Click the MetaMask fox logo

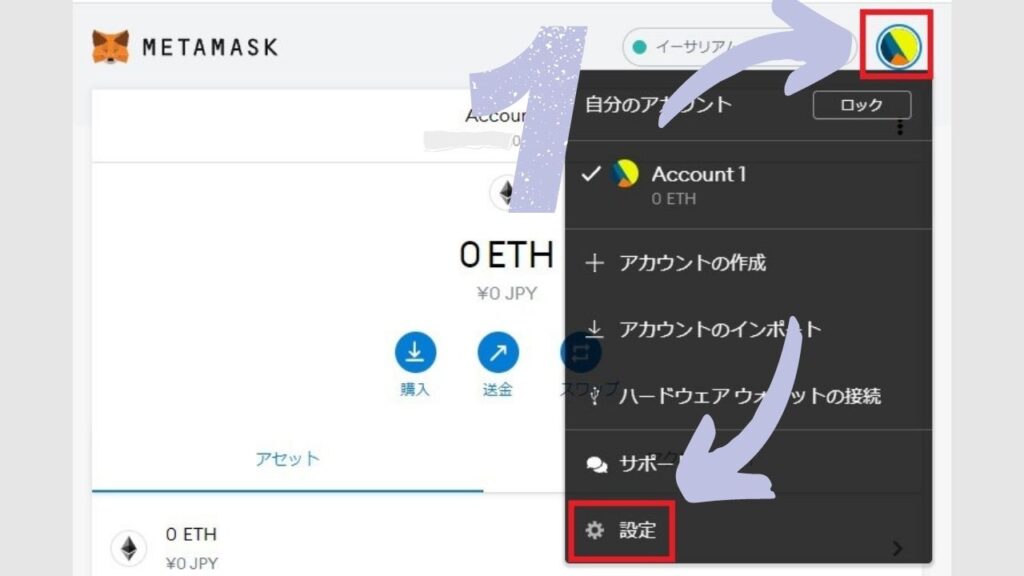click(110, 47)
